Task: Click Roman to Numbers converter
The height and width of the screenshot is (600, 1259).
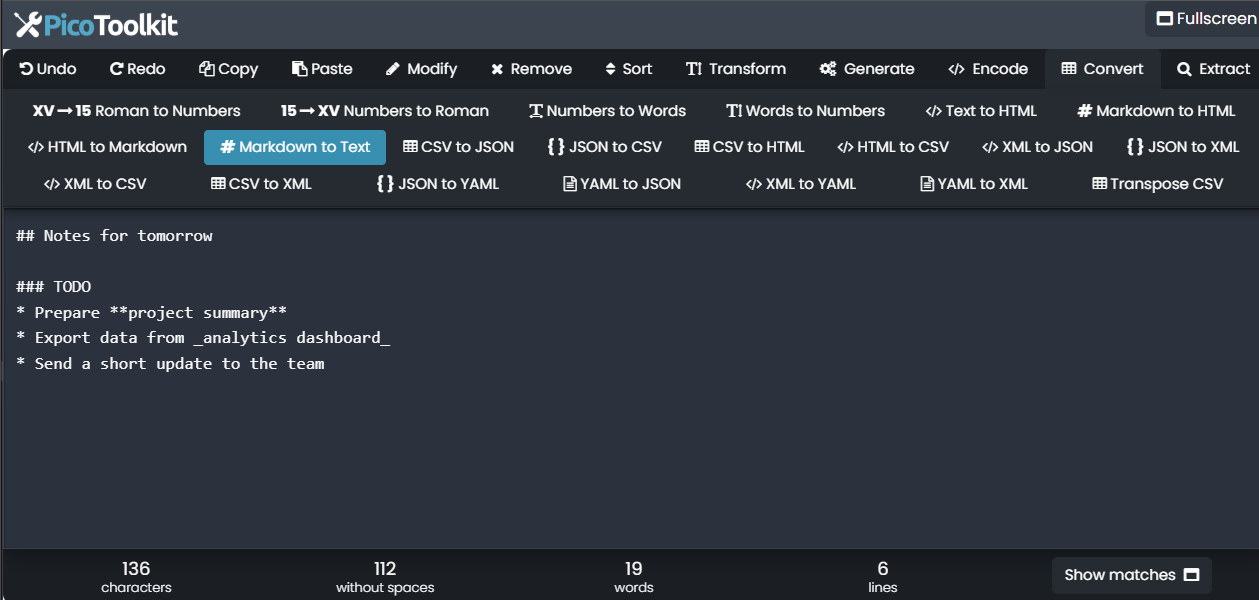Action: (x=136, y=111)
